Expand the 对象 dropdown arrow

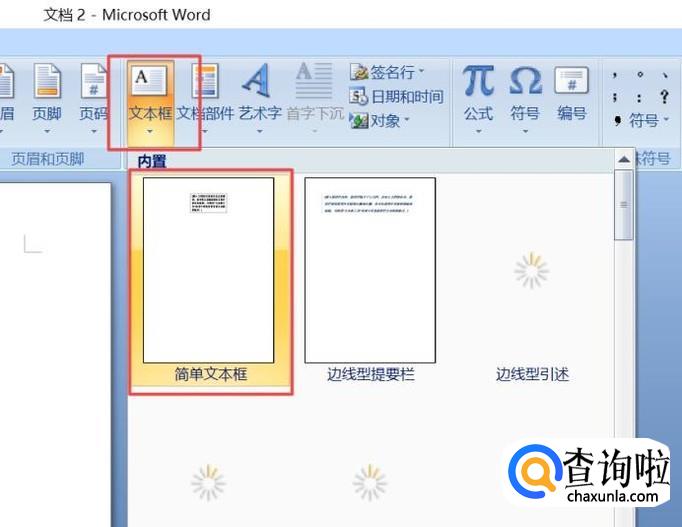[x=407, y=119]
